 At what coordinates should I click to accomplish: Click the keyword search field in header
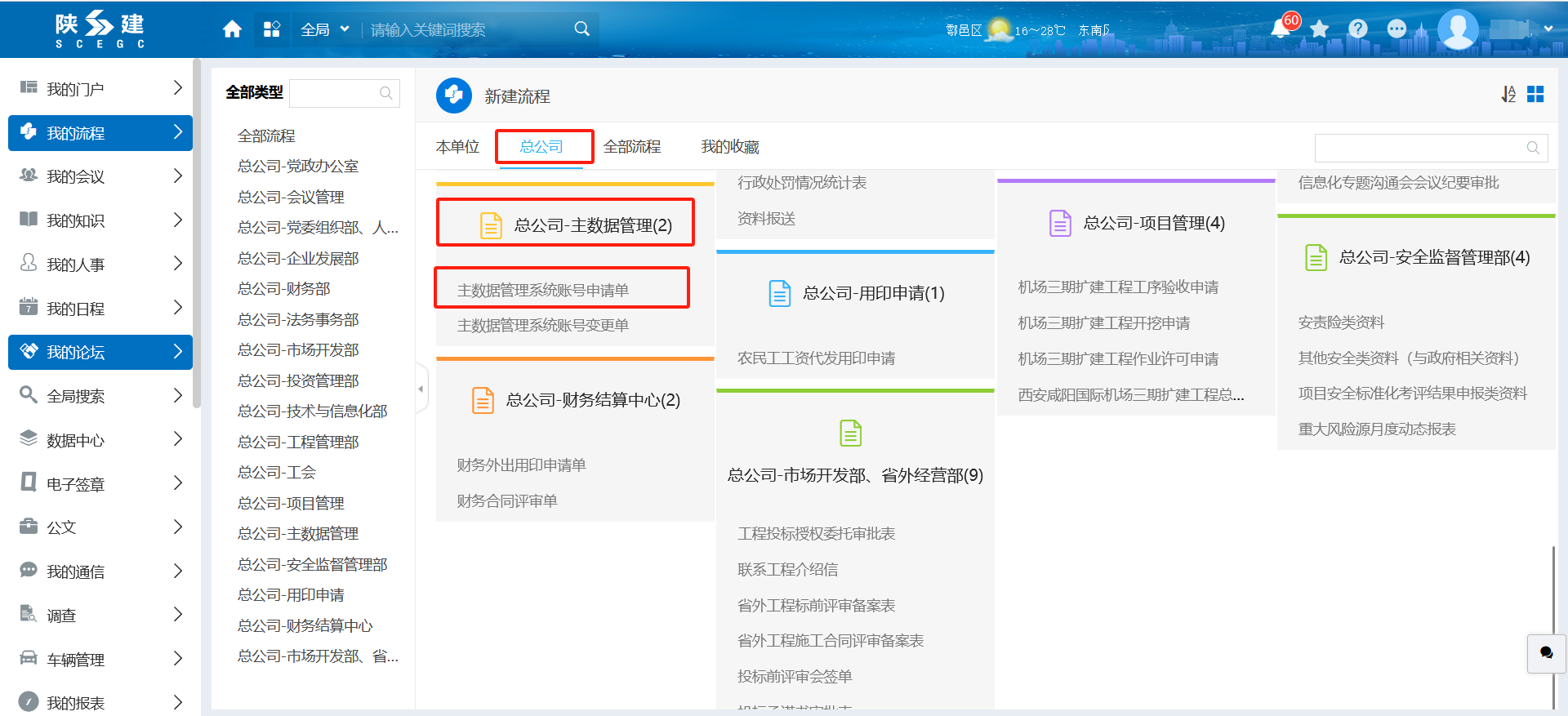(x=470, y=29)
